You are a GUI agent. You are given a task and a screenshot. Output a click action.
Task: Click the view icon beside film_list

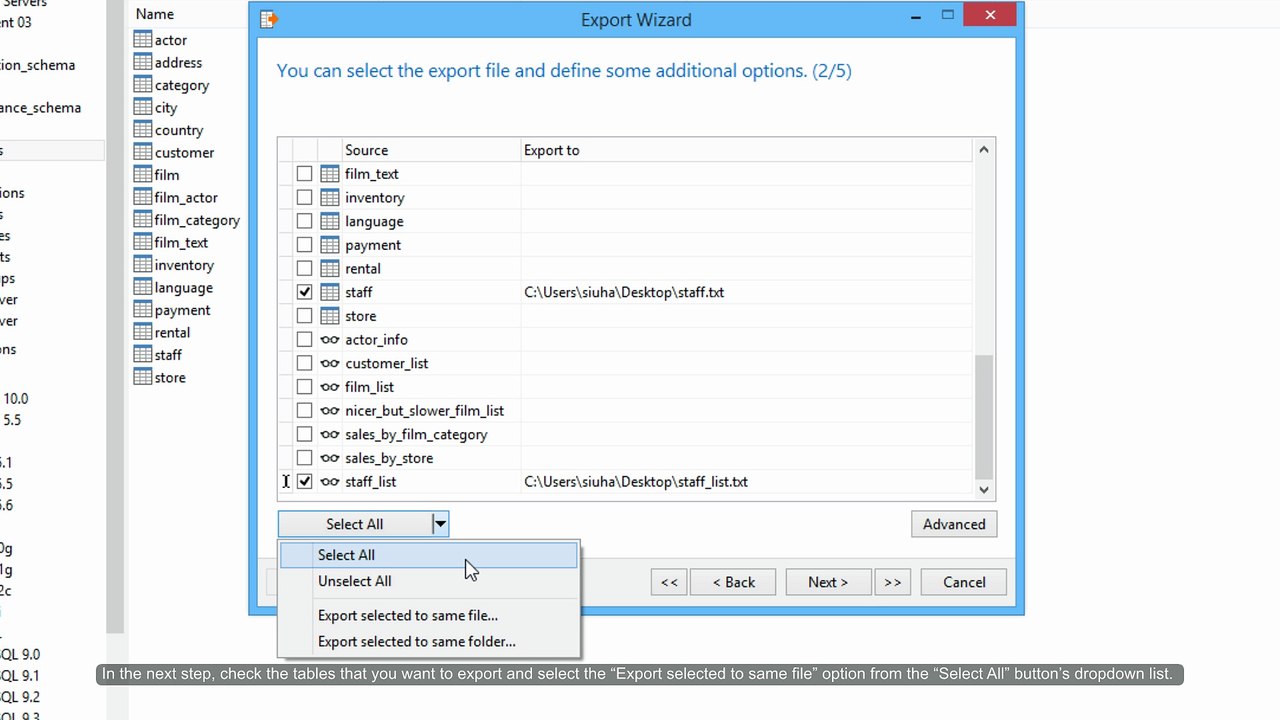point(330,387)
